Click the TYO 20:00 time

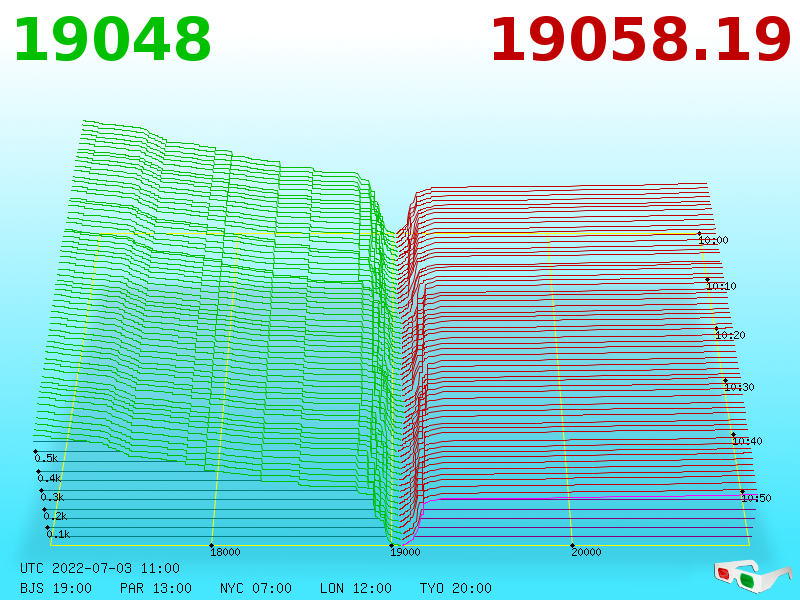456,588
